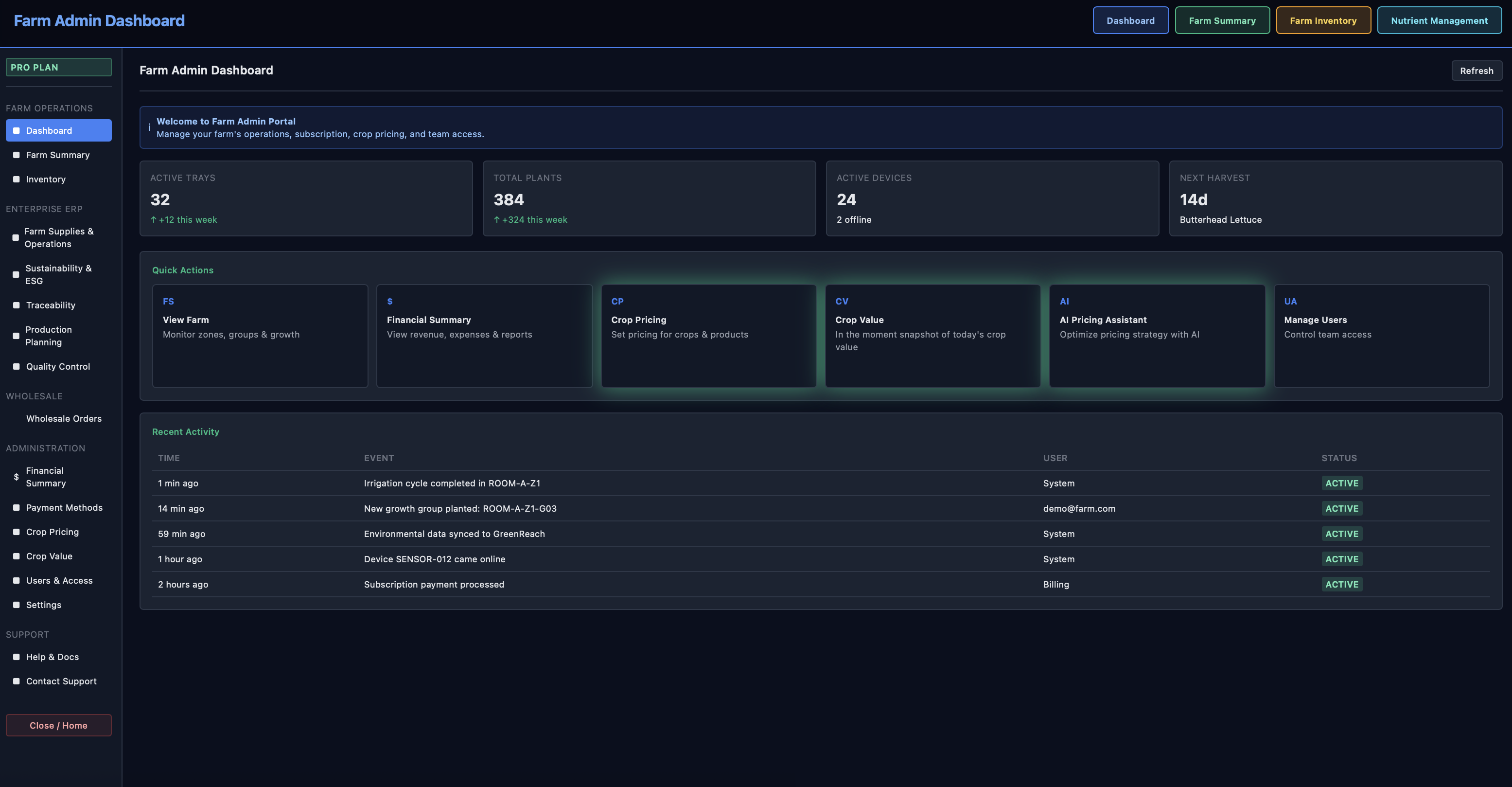Open Crop Pricing from the sidebar
The image size is (1512, 787).
52,532
